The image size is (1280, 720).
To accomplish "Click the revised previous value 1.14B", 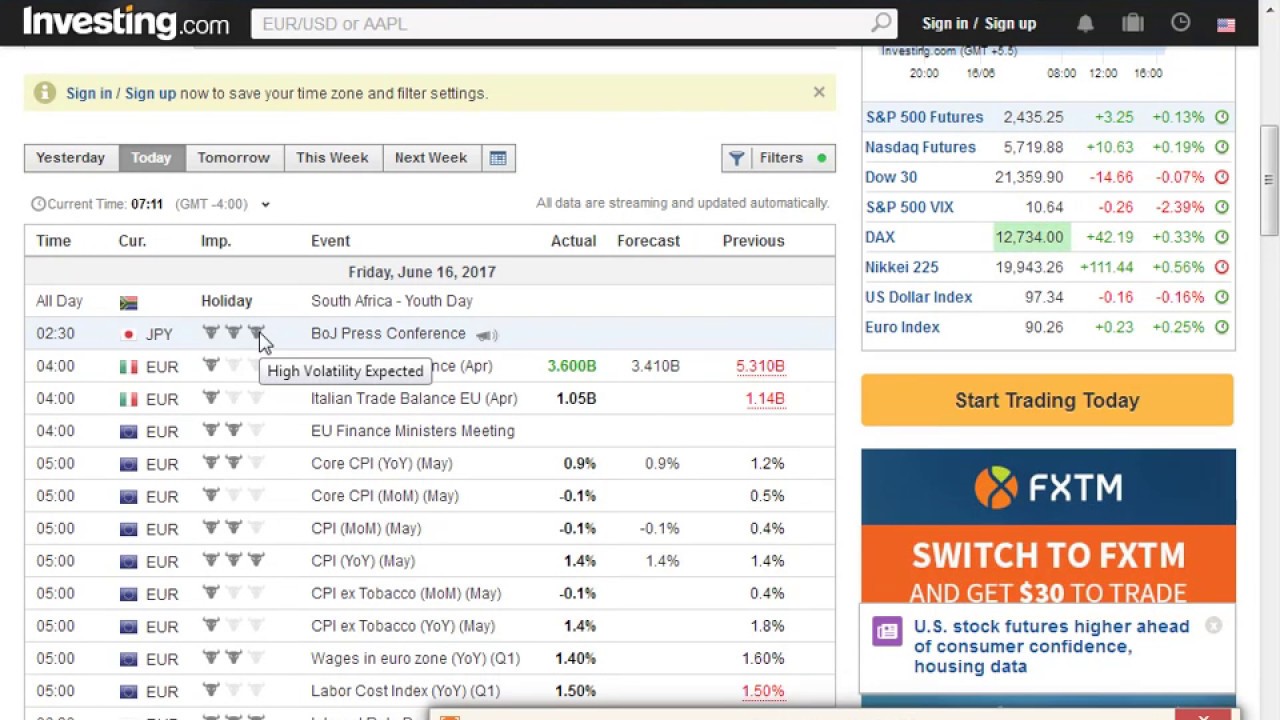I will coord(765,398).
